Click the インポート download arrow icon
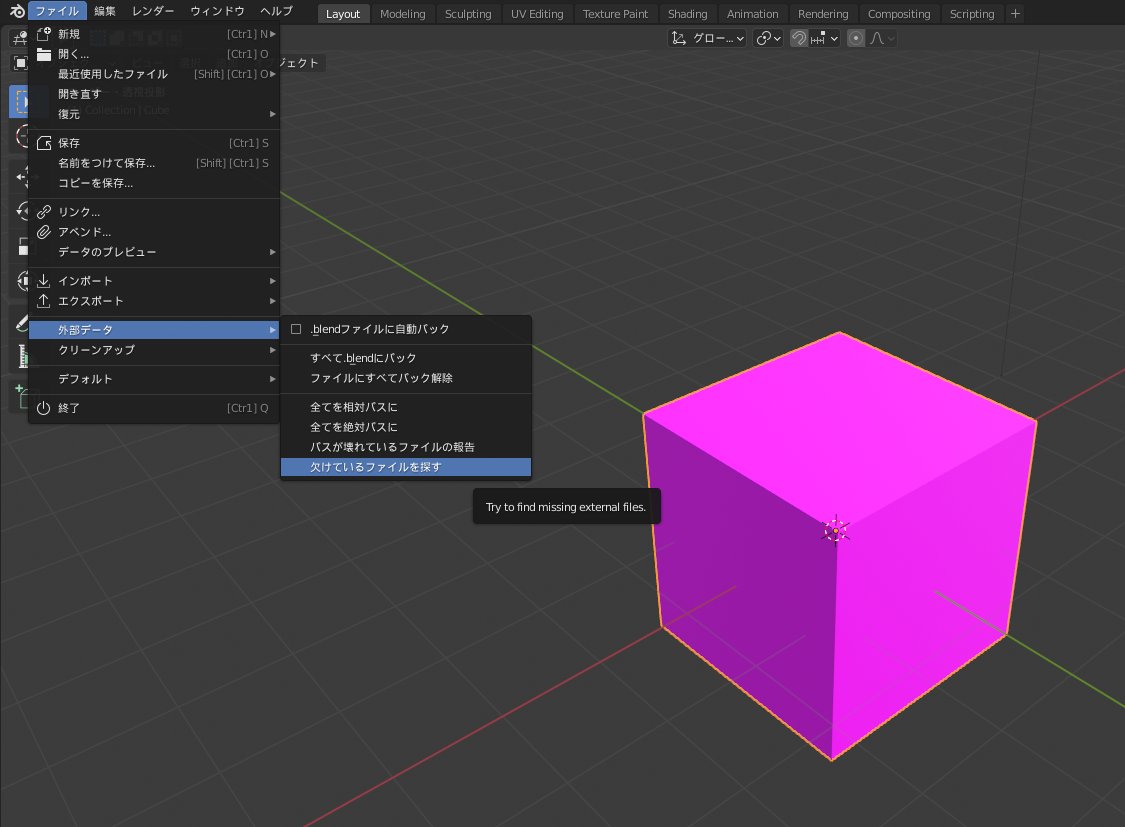Viewport: 1125px width, 827px height. click(44, 280)
